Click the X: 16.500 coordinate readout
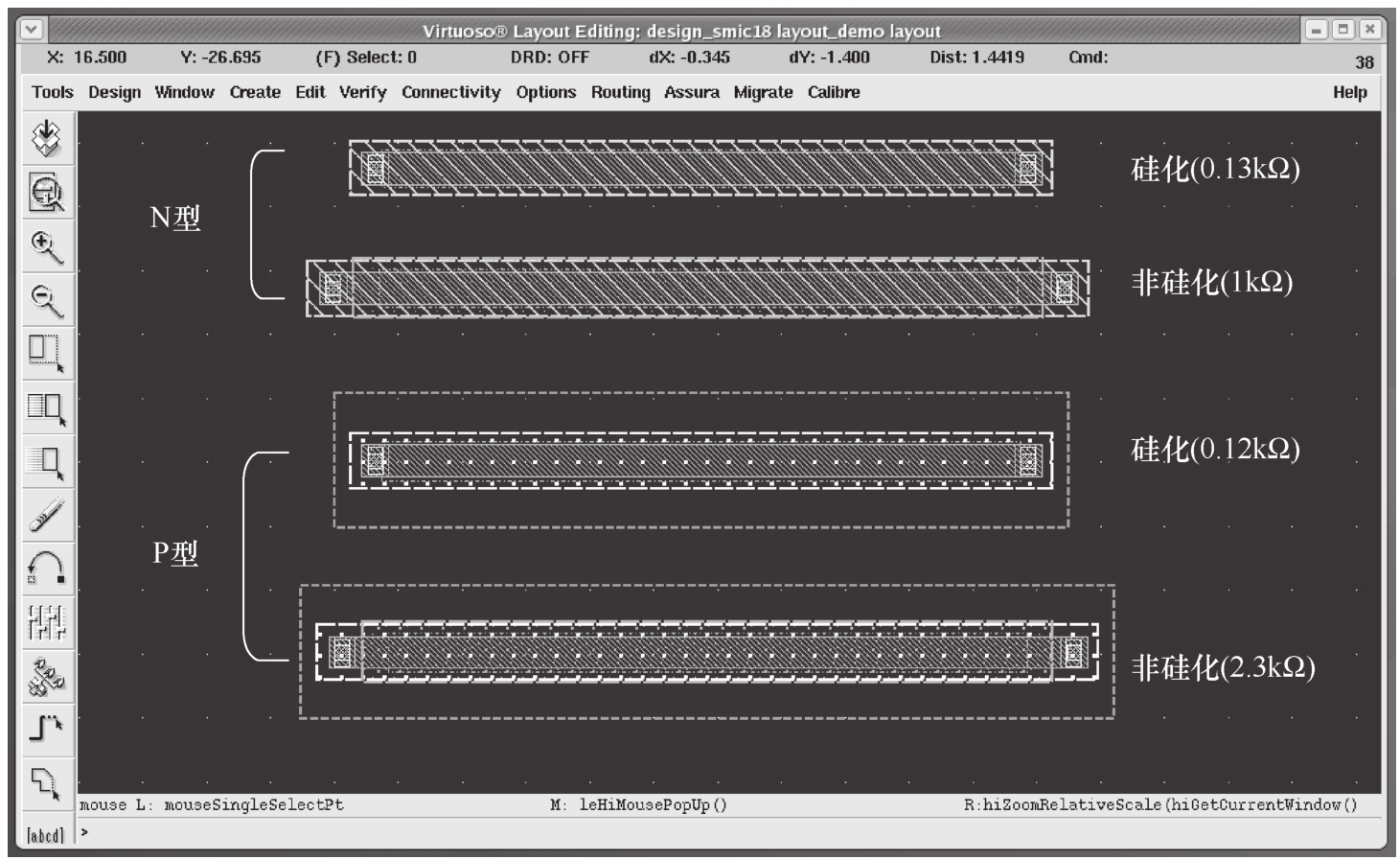Screen dimensions: 1400x860 tap(87, 58)
